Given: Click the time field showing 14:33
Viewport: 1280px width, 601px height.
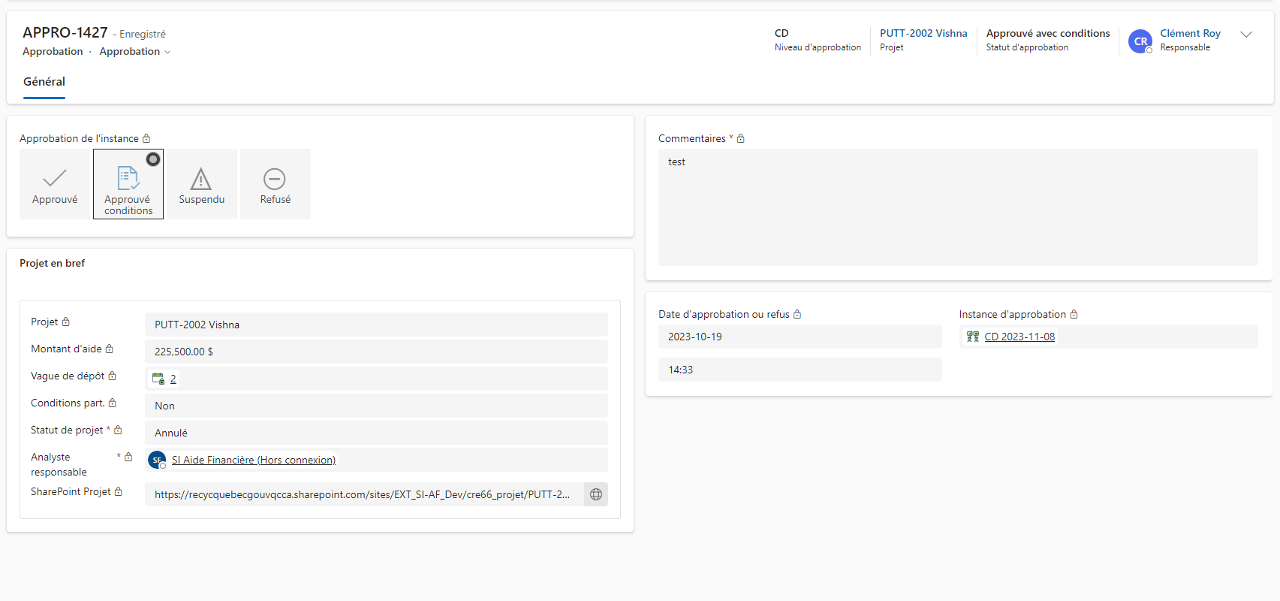Looking at the screenshot, I should point(800,370).
